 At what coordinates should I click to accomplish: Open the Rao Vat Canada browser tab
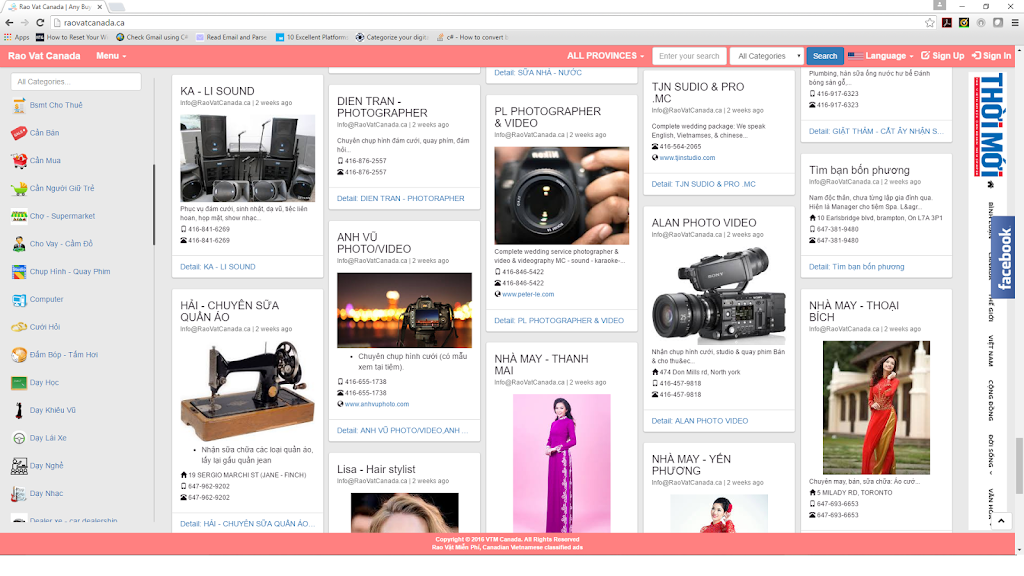point(55,7)
